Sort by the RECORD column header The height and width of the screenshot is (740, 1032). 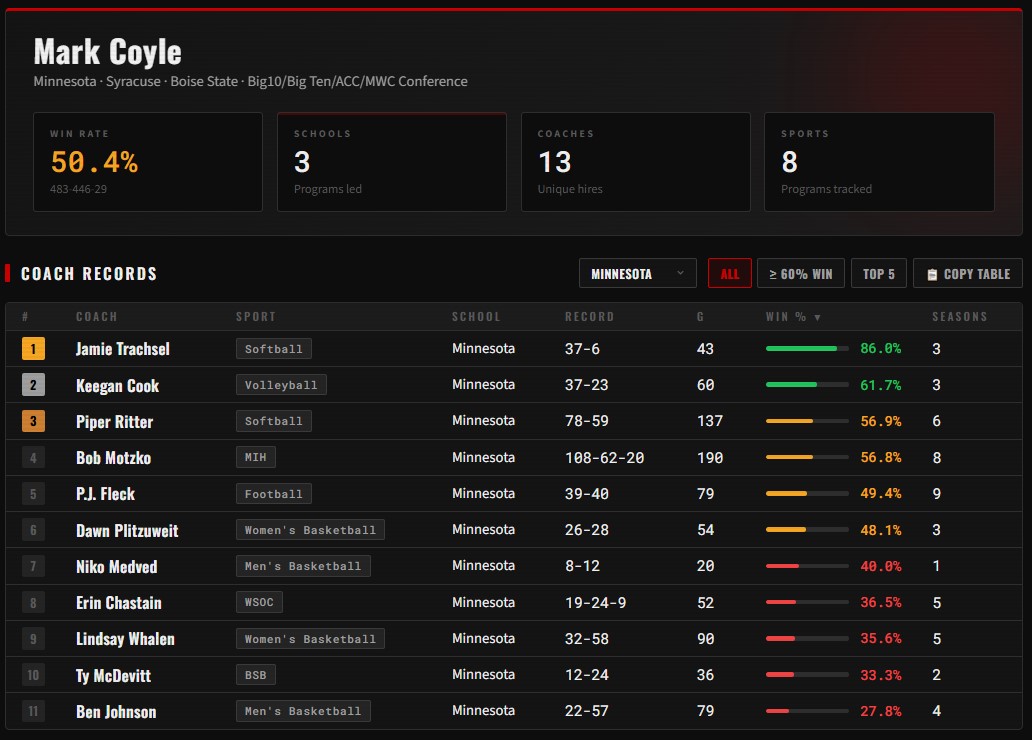pyautogui.click(x=589, y=317)
